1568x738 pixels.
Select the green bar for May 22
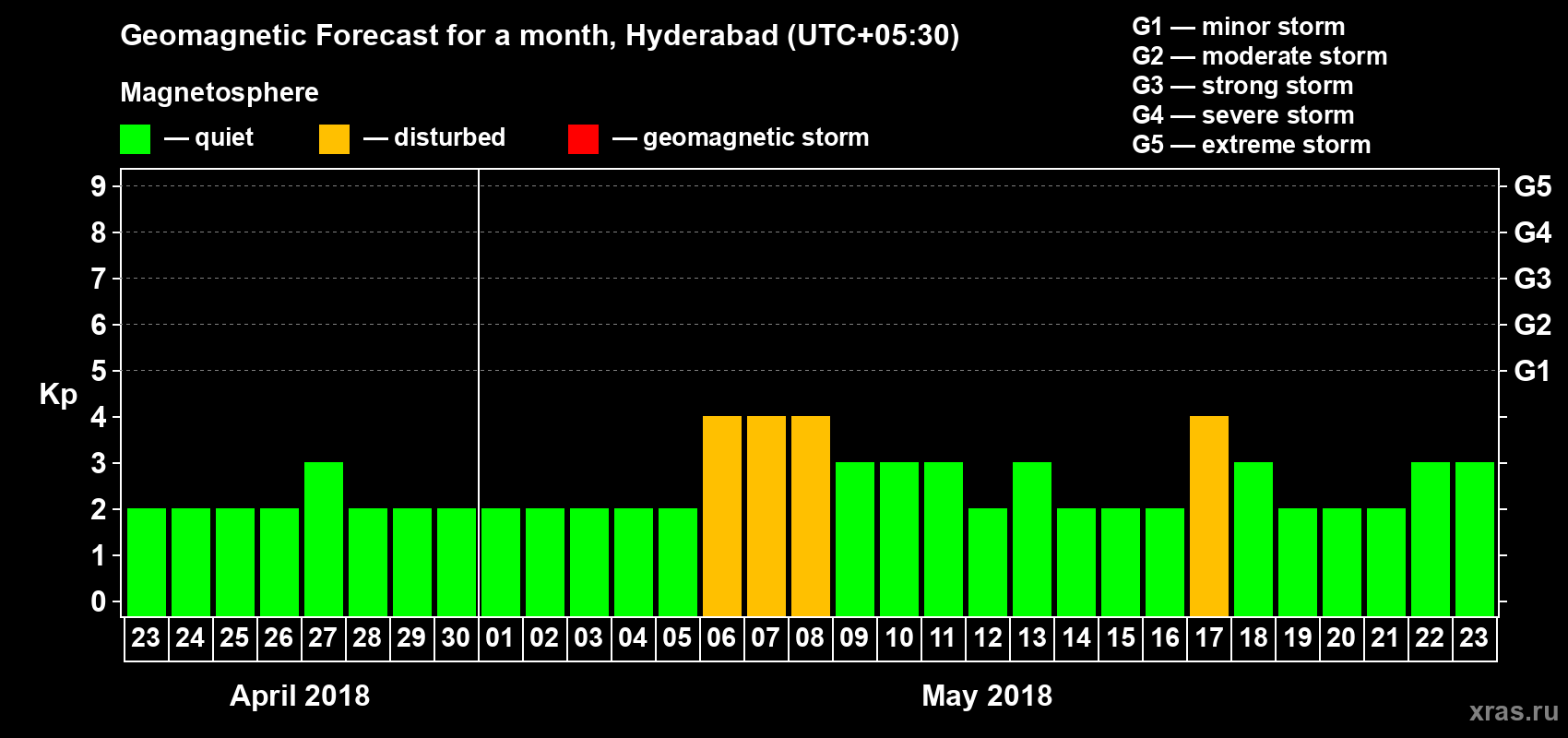tap(1431, 539)
